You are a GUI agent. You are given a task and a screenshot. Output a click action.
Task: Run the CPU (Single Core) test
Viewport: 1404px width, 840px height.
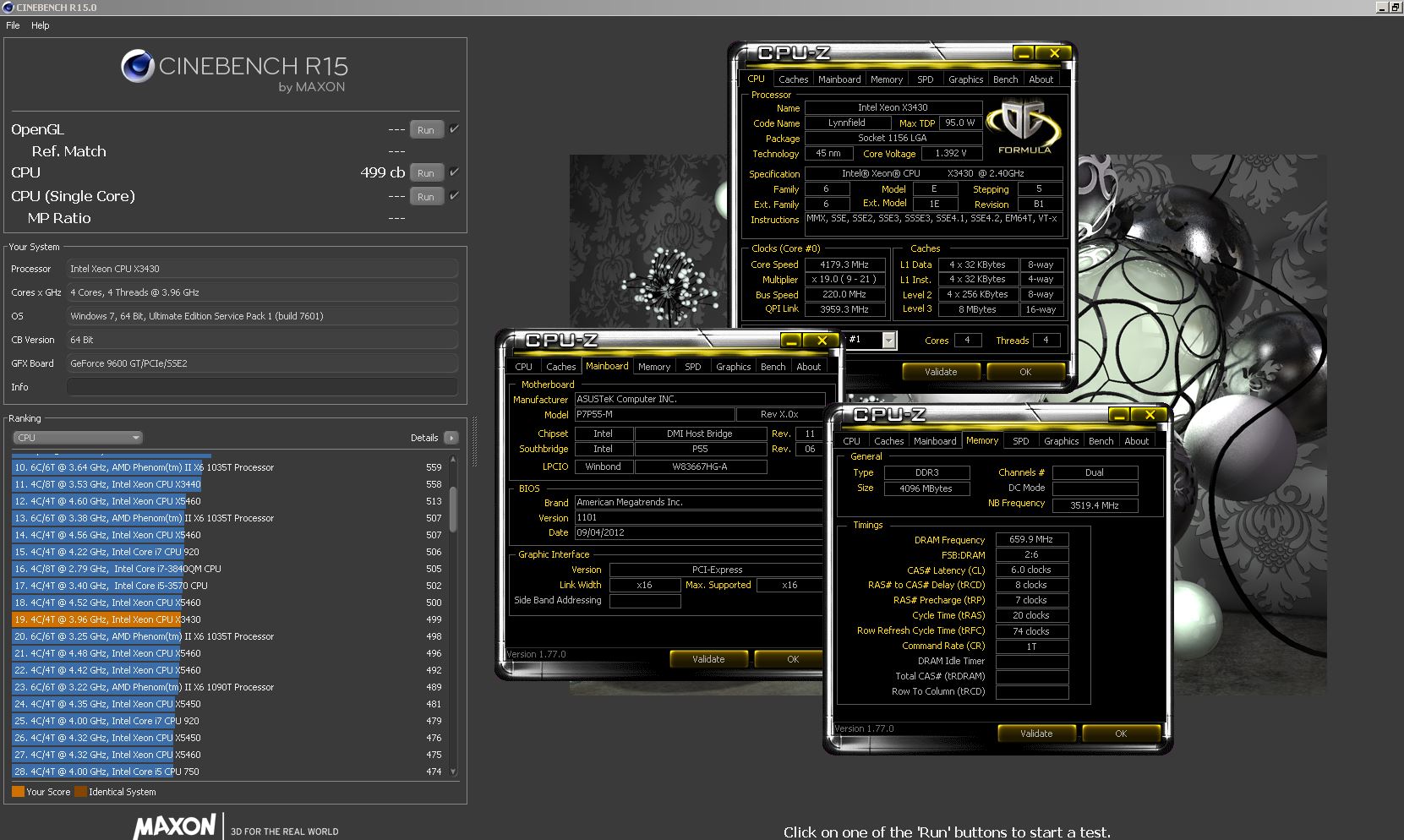pos(426,197)
